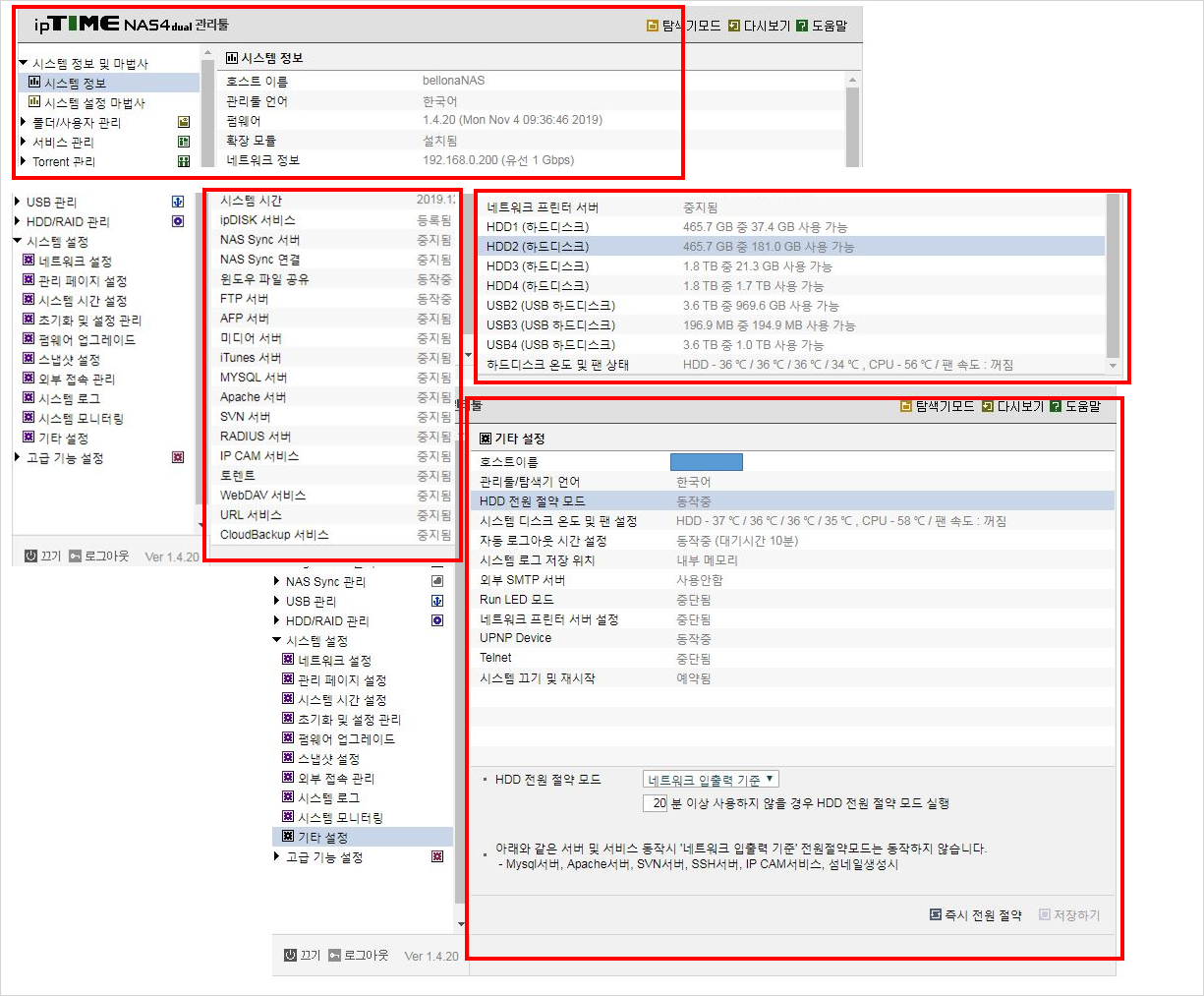Click the anchor icon of USB 관리 below NAS Sync 관리
The image size is (1204, 996).
click(x=437, y=601)
